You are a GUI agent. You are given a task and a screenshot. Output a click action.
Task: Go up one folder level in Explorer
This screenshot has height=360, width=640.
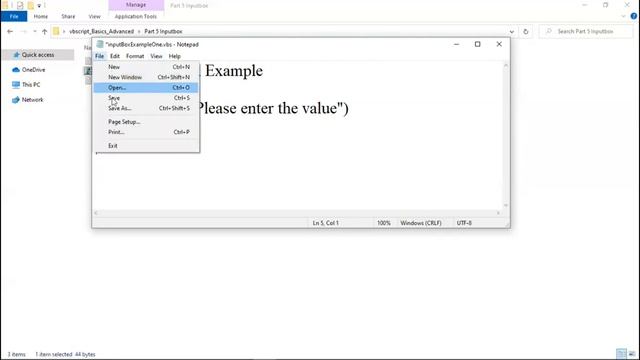(44, 31)
